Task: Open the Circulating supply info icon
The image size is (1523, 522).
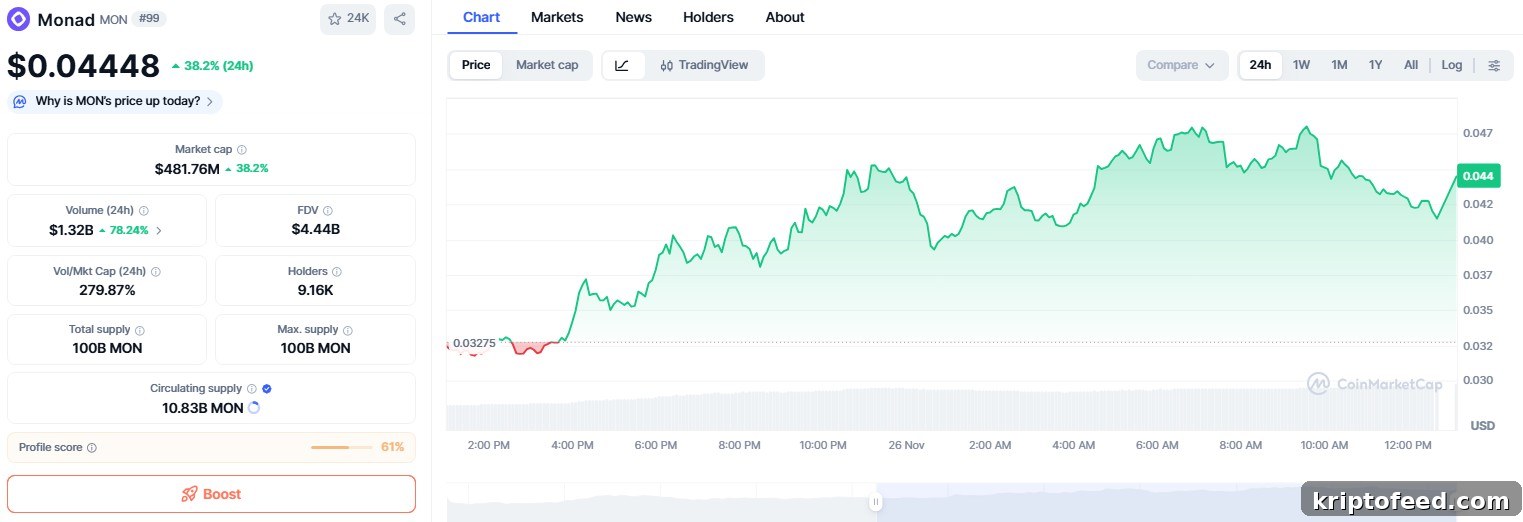Action: [252, 389]
